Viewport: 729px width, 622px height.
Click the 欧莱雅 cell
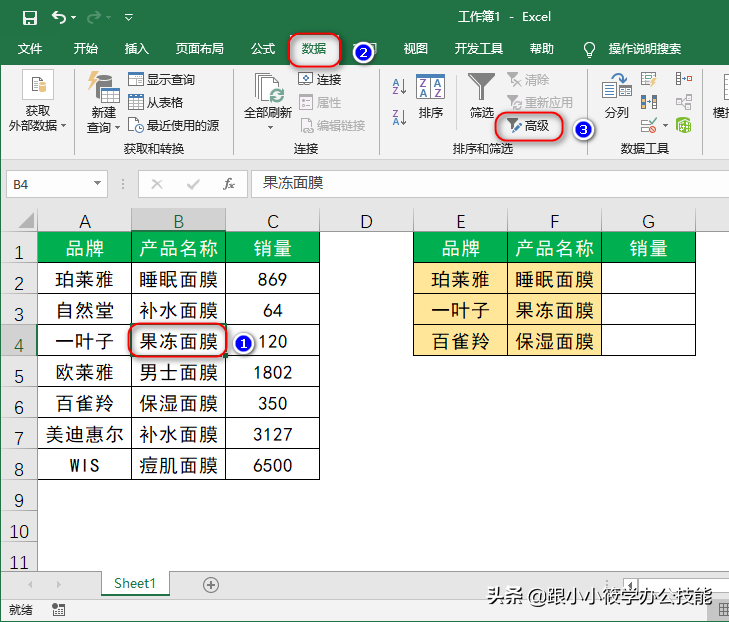pyautogui.click(x=85, y=372)
